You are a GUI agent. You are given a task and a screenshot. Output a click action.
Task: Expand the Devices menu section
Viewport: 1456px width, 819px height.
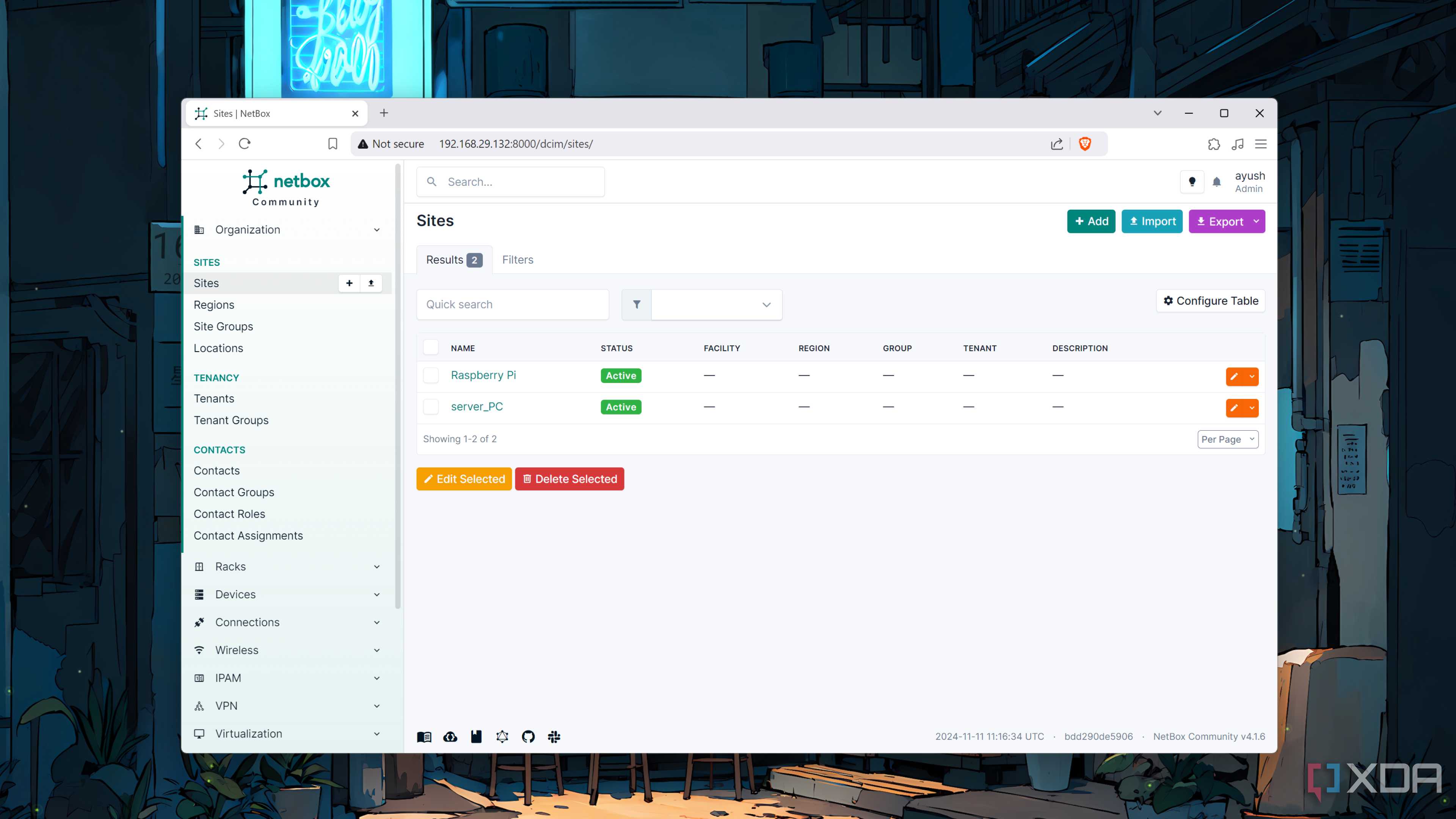pos(287,594)
